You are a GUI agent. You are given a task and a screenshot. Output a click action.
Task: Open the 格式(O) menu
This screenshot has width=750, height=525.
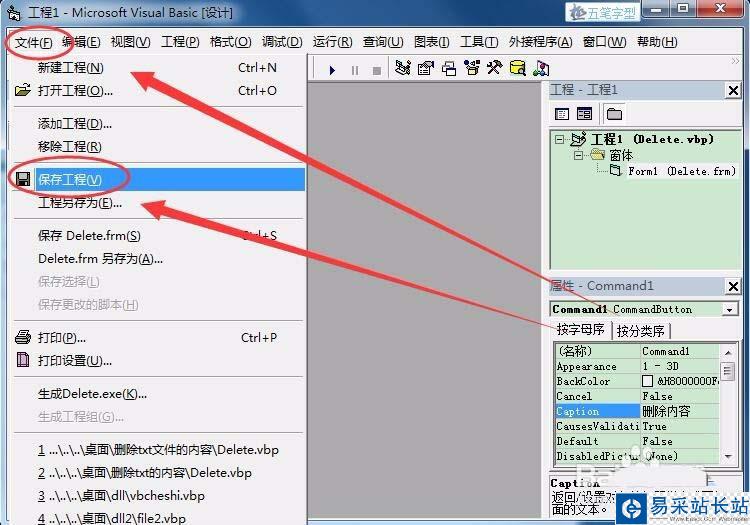pyautogui.click(x=230, y=42)
